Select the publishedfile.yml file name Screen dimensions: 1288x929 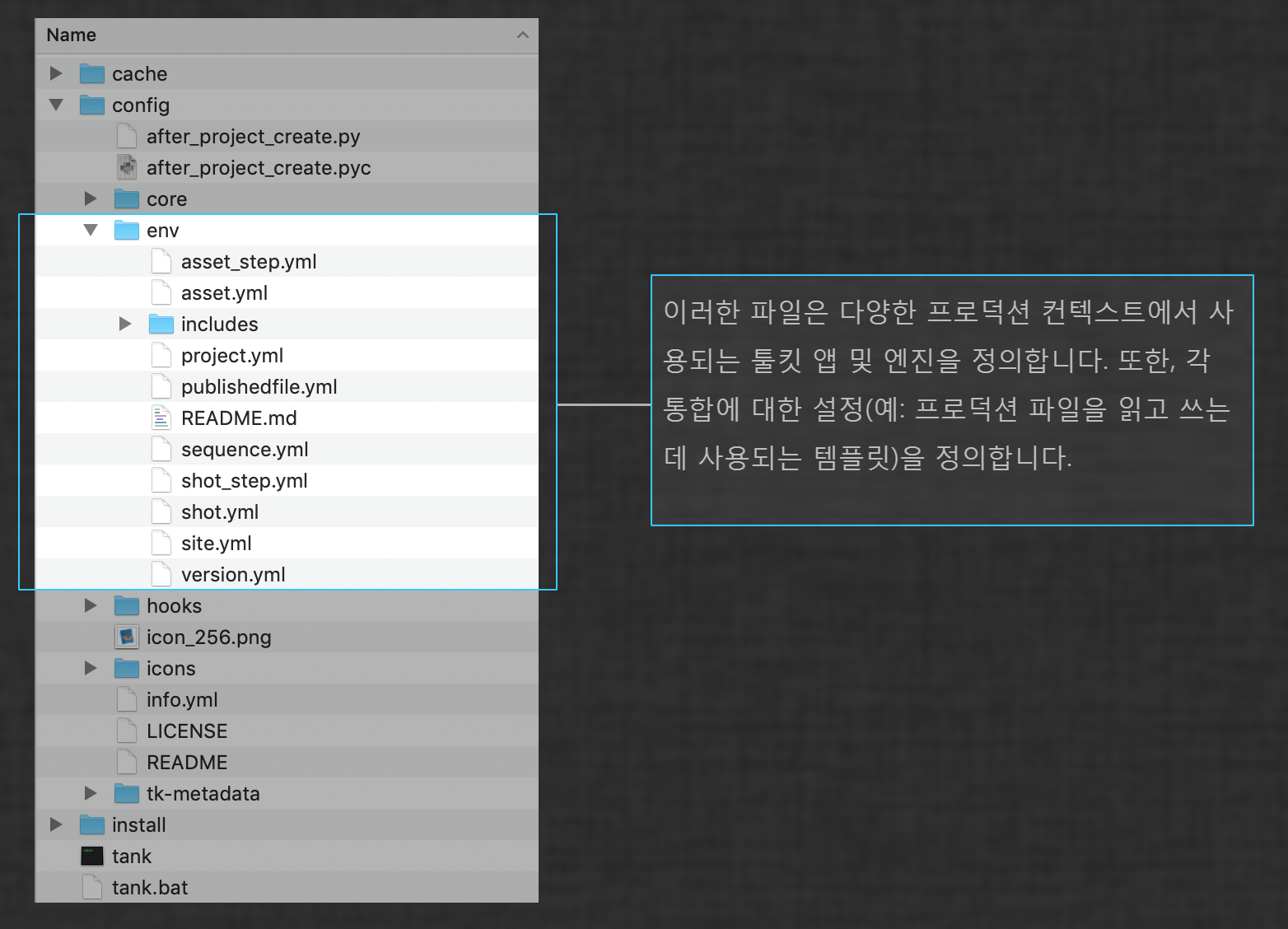(x=259, y=387)
